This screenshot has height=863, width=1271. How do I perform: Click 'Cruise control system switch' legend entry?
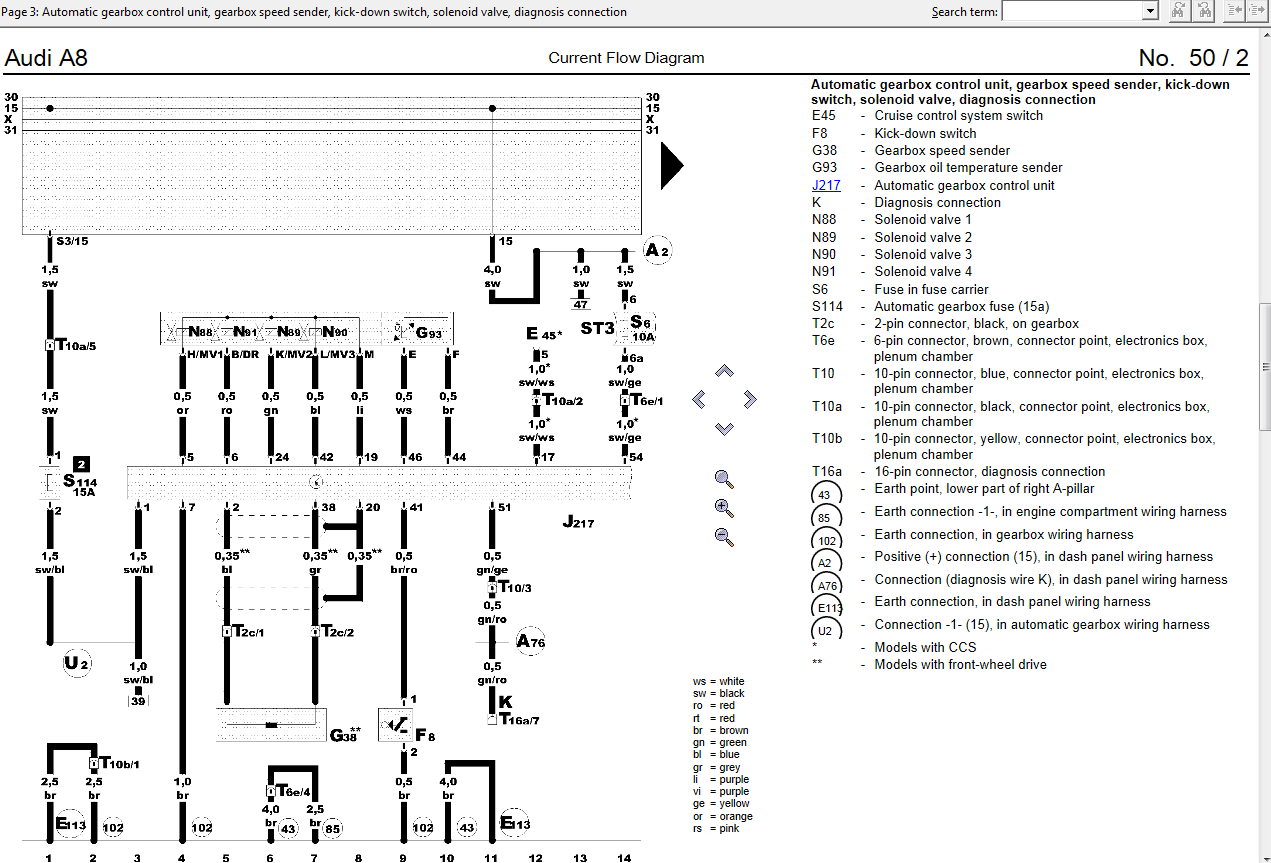click(x=958, y=116)
